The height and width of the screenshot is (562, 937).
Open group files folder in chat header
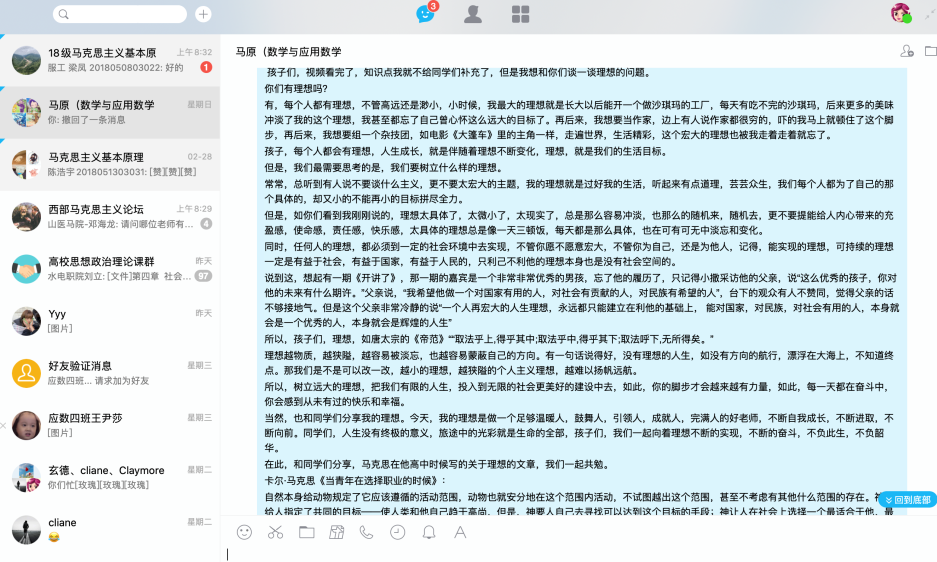point(930,51)
